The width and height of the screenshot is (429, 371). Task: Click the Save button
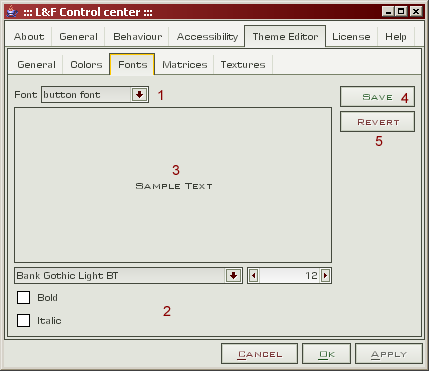click(x=377, y=97)
